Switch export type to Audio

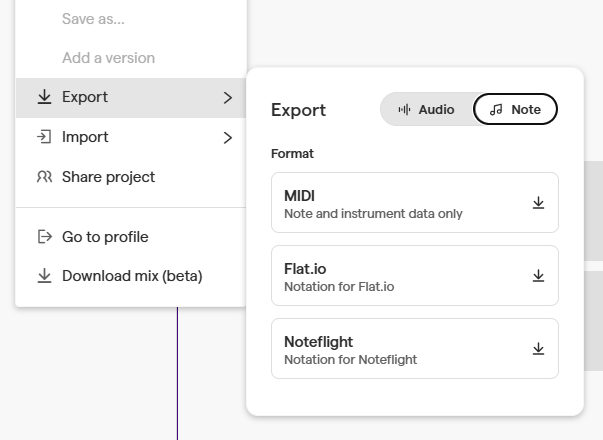pos(426,110)
